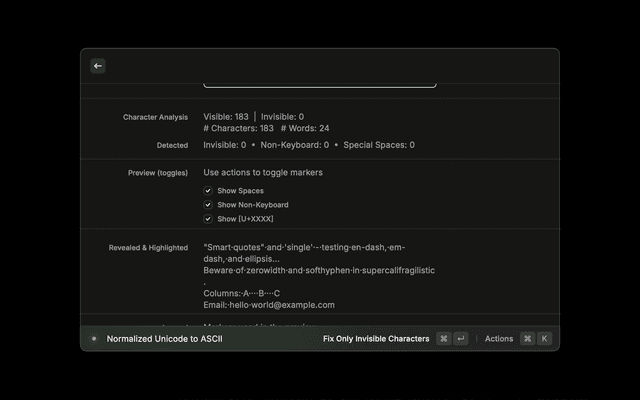The image size is (640, 400).
Task: Open the Actions menu
Action: coord(498,339)
